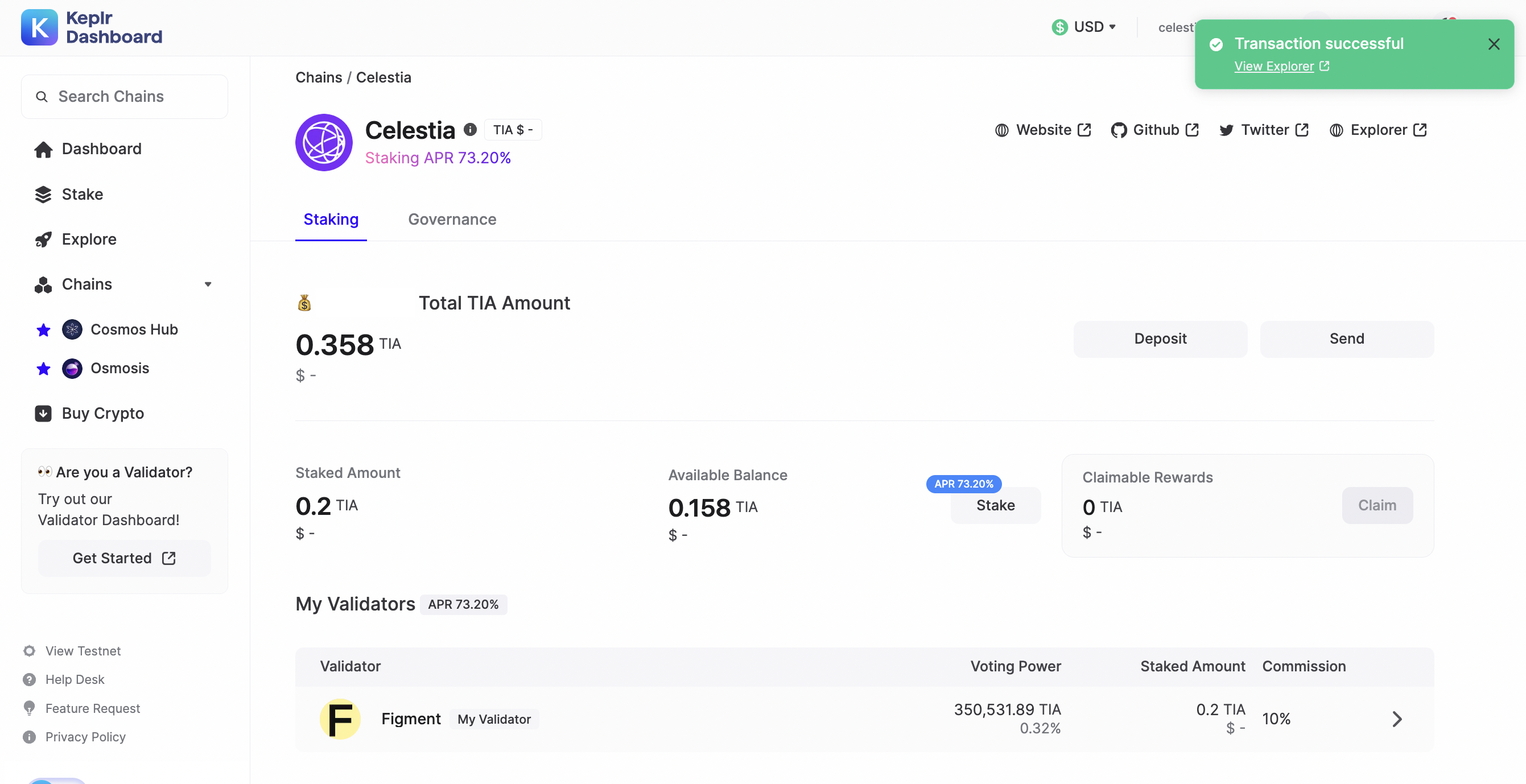Click the TIA price badge
The width and height of the screenshot is (1526, 784).
[x=513, y=130]
